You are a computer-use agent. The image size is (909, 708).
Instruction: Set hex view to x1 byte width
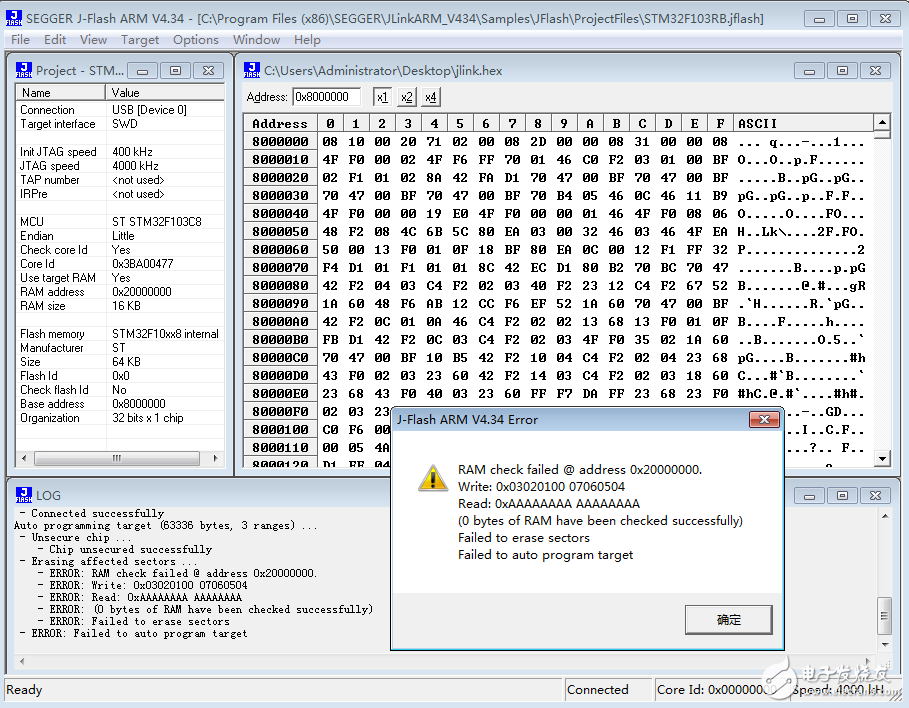tap(382, 97)
